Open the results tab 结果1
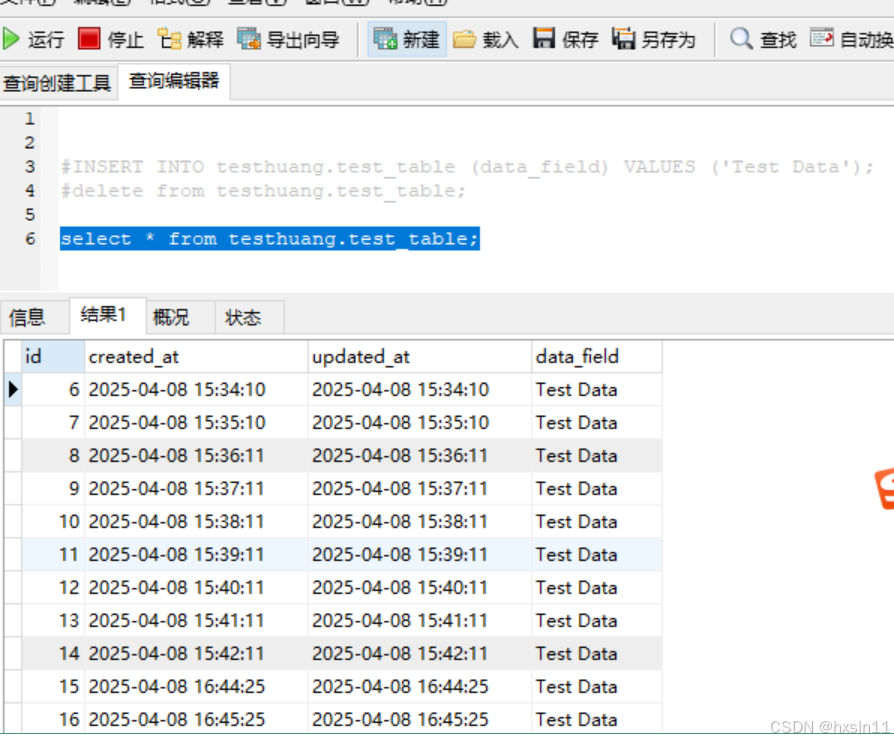894x742 pixels. (x=102, y=316)
